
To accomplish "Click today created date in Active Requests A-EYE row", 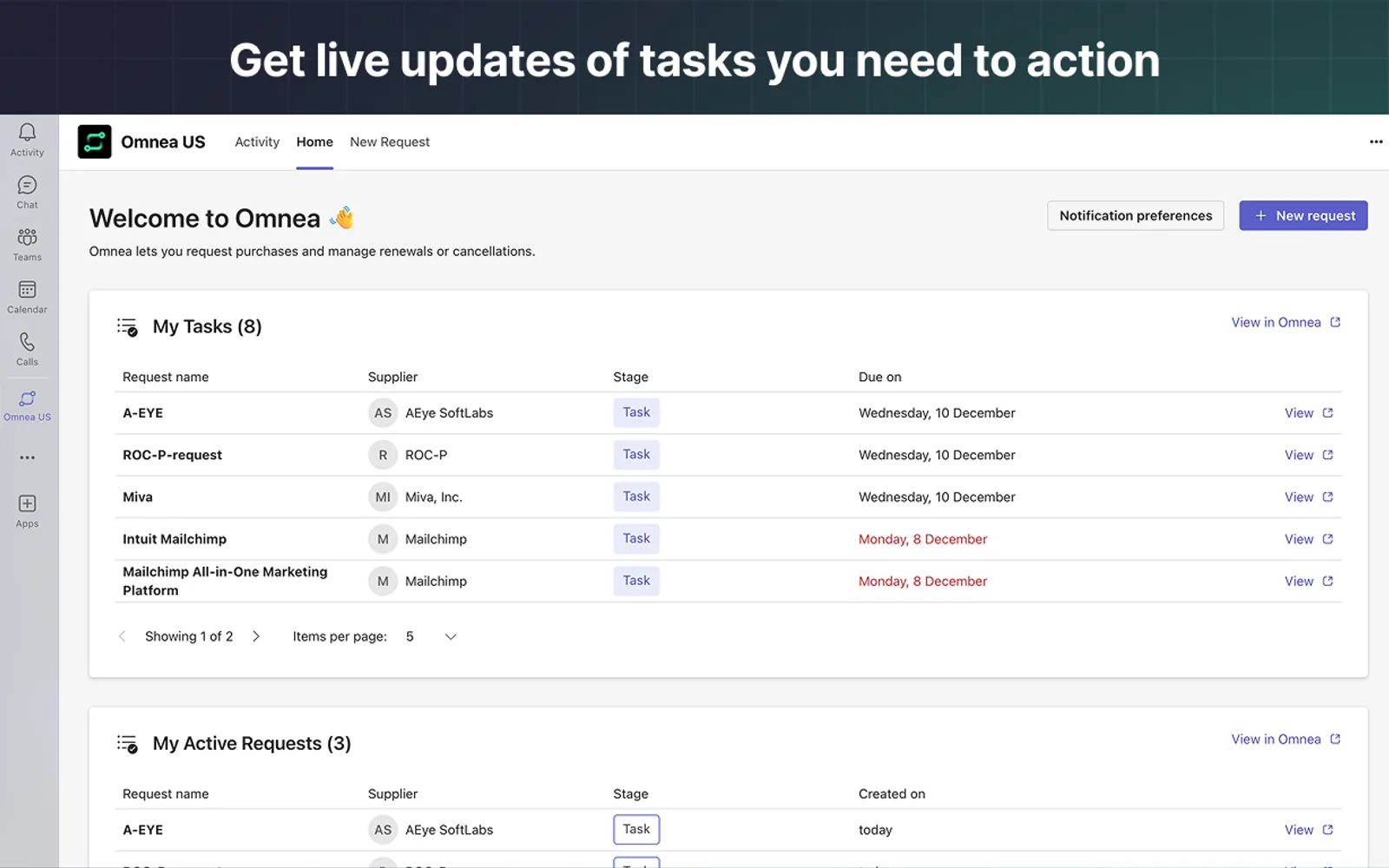I will pos(875,830).
